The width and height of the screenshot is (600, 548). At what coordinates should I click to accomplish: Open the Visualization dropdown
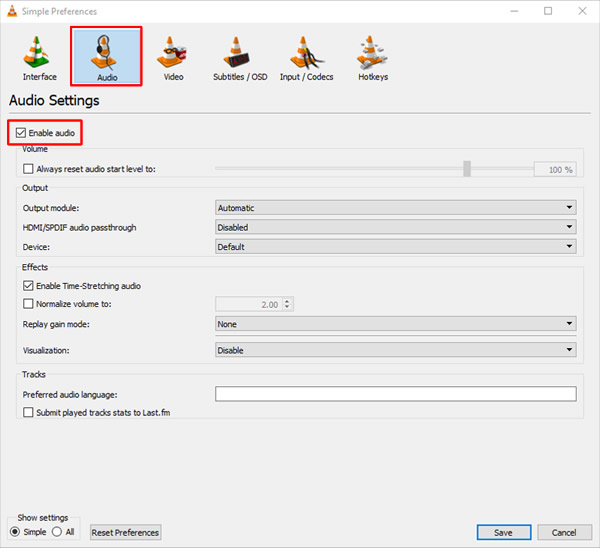click(x=396, y=350)
